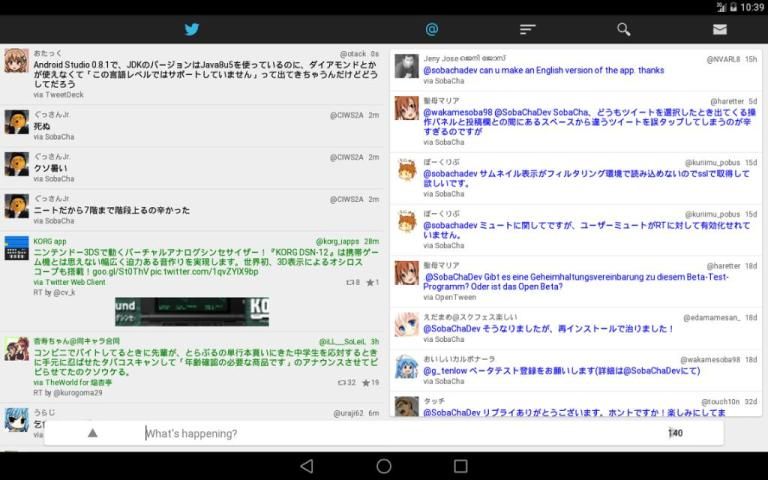Open the lists tab icon
Screen dimensions: 768x480
point(528,29)
